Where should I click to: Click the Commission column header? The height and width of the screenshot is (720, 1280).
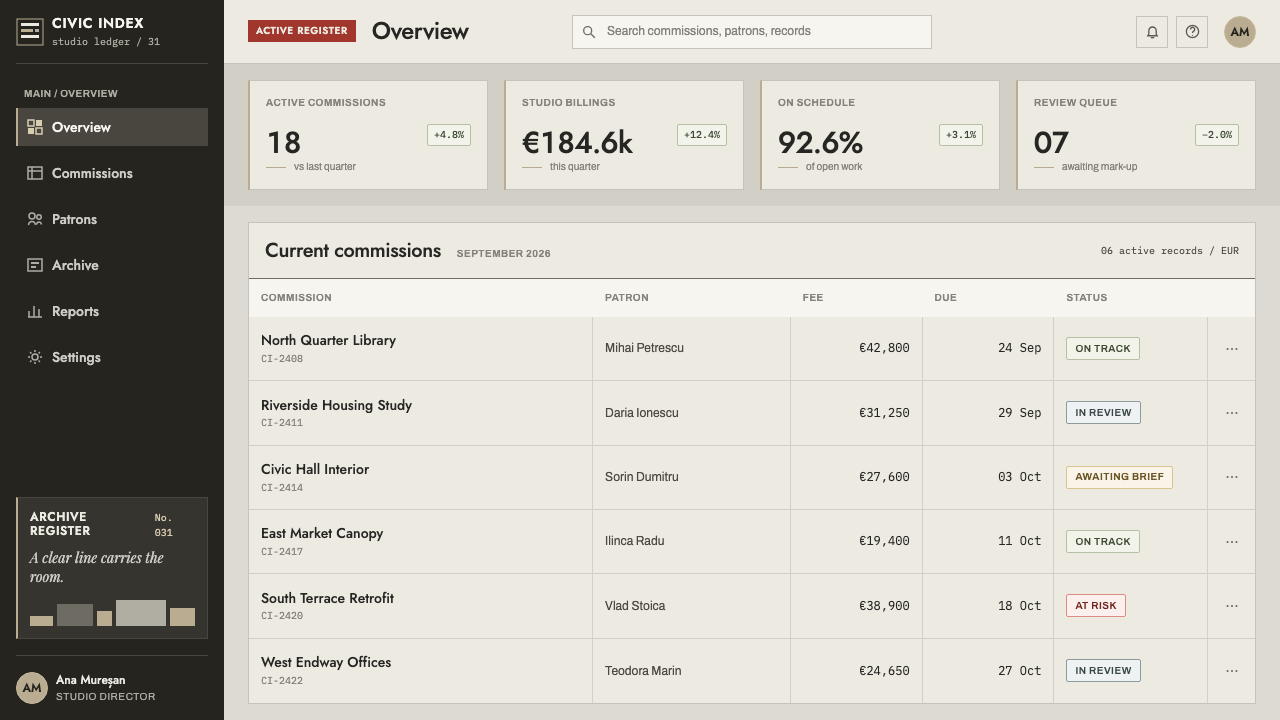296,298
